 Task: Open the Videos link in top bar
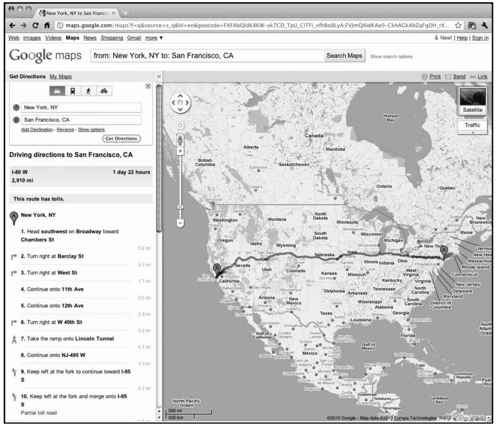point(53,38)
